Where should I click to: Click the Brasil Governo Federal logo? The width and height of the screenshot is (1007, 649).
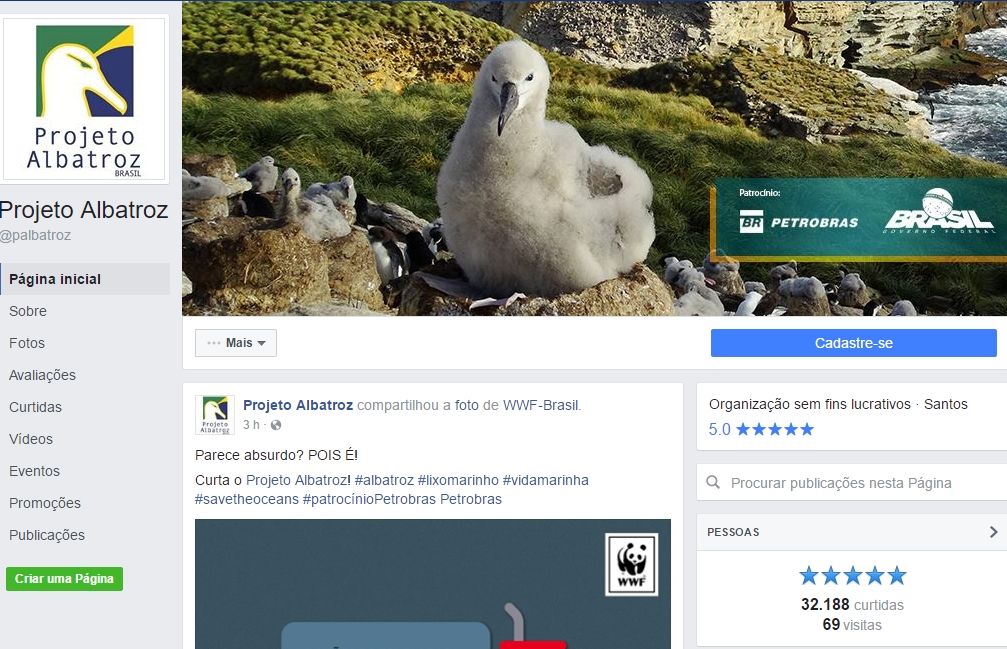coord(937,212)
